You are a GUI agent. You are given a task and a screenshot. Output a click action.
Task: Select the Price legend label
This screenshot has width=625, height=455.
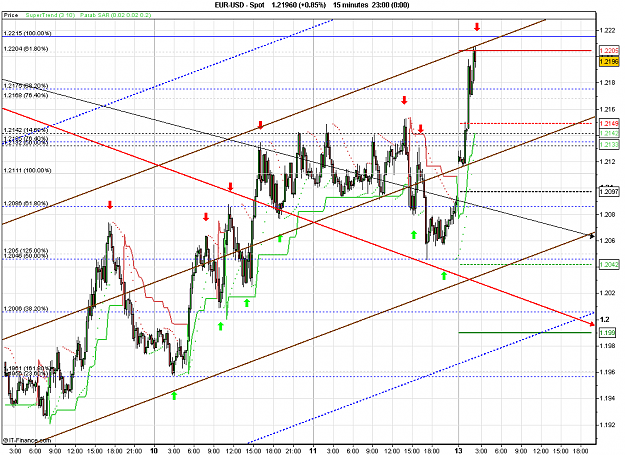11,15
